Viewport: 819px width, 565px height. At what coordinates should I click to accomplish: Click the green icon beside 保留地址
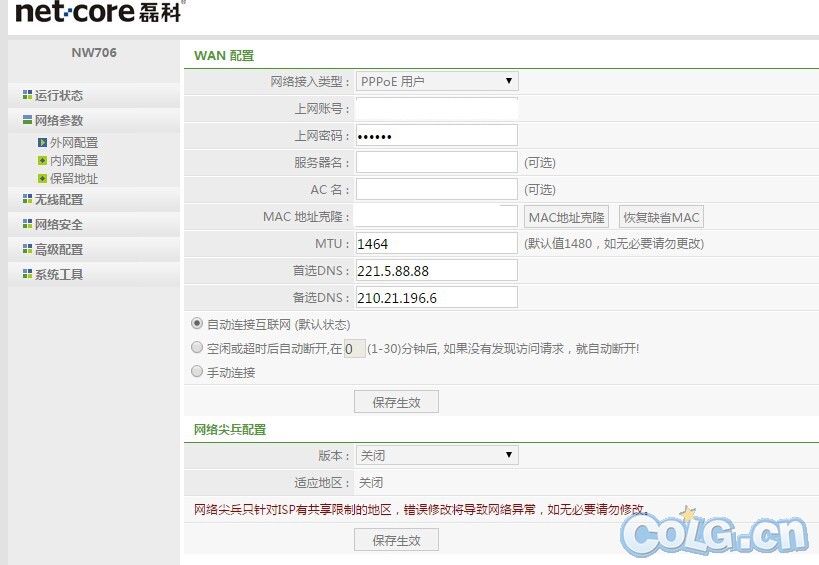(x=42, y=179)
